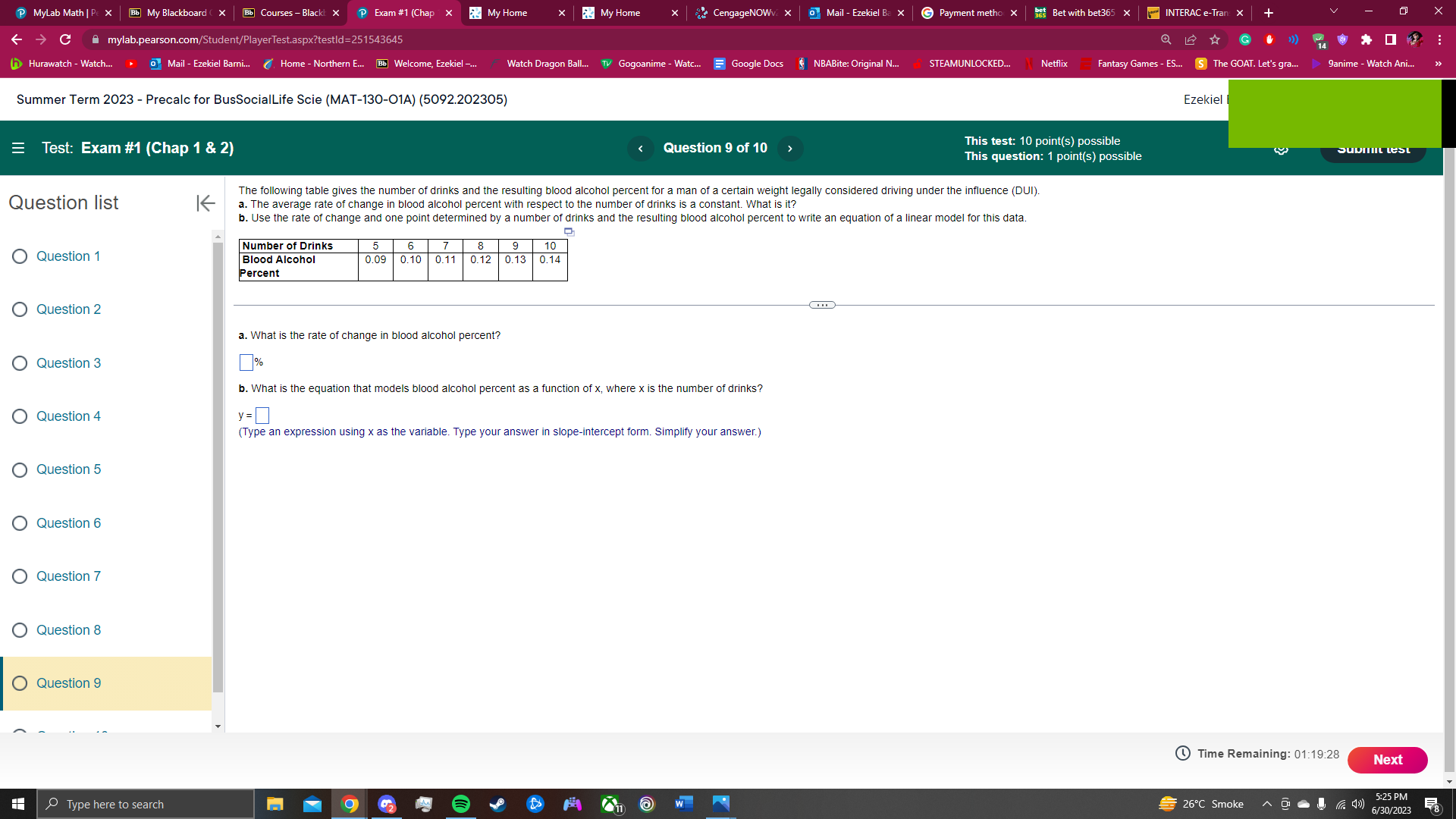This screenshot has width=1456, height=819.
Task: Open the bookmarks overflow chevron
Action: click(x=1438, y=64)
